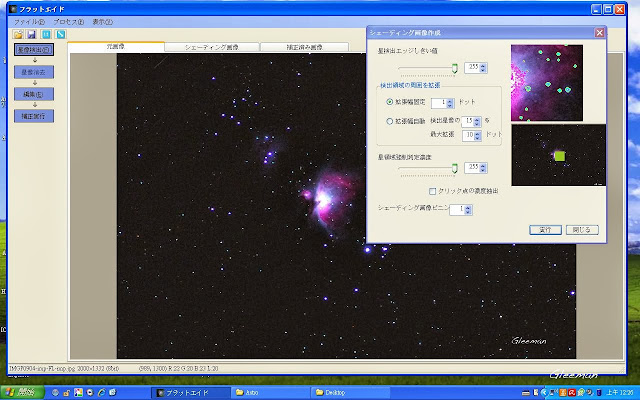Click the 検出星像の multiplier field showing 1.5

click(x=468, y=121)
